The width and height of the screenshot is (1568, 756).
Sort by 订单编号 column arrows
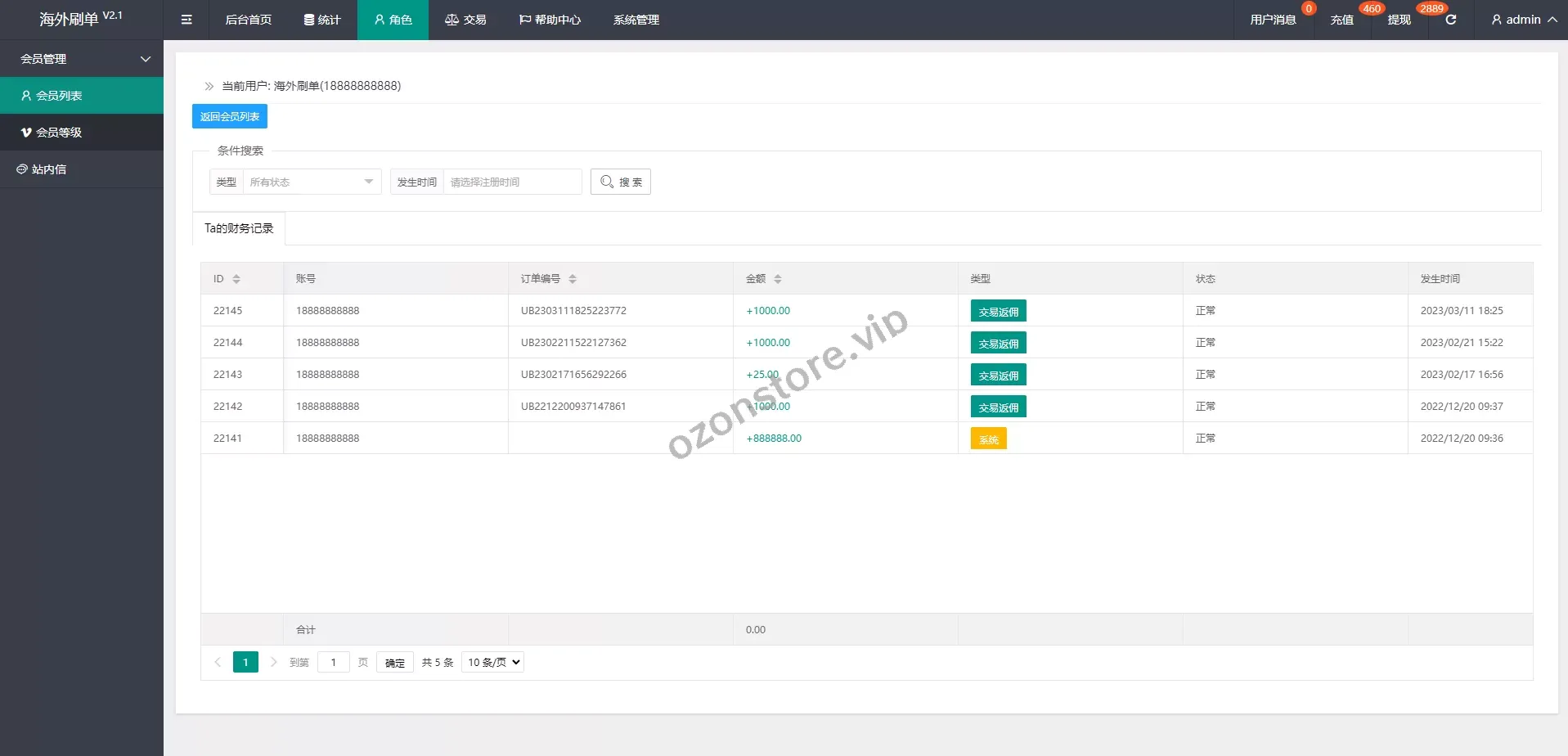tap(573, 279)
